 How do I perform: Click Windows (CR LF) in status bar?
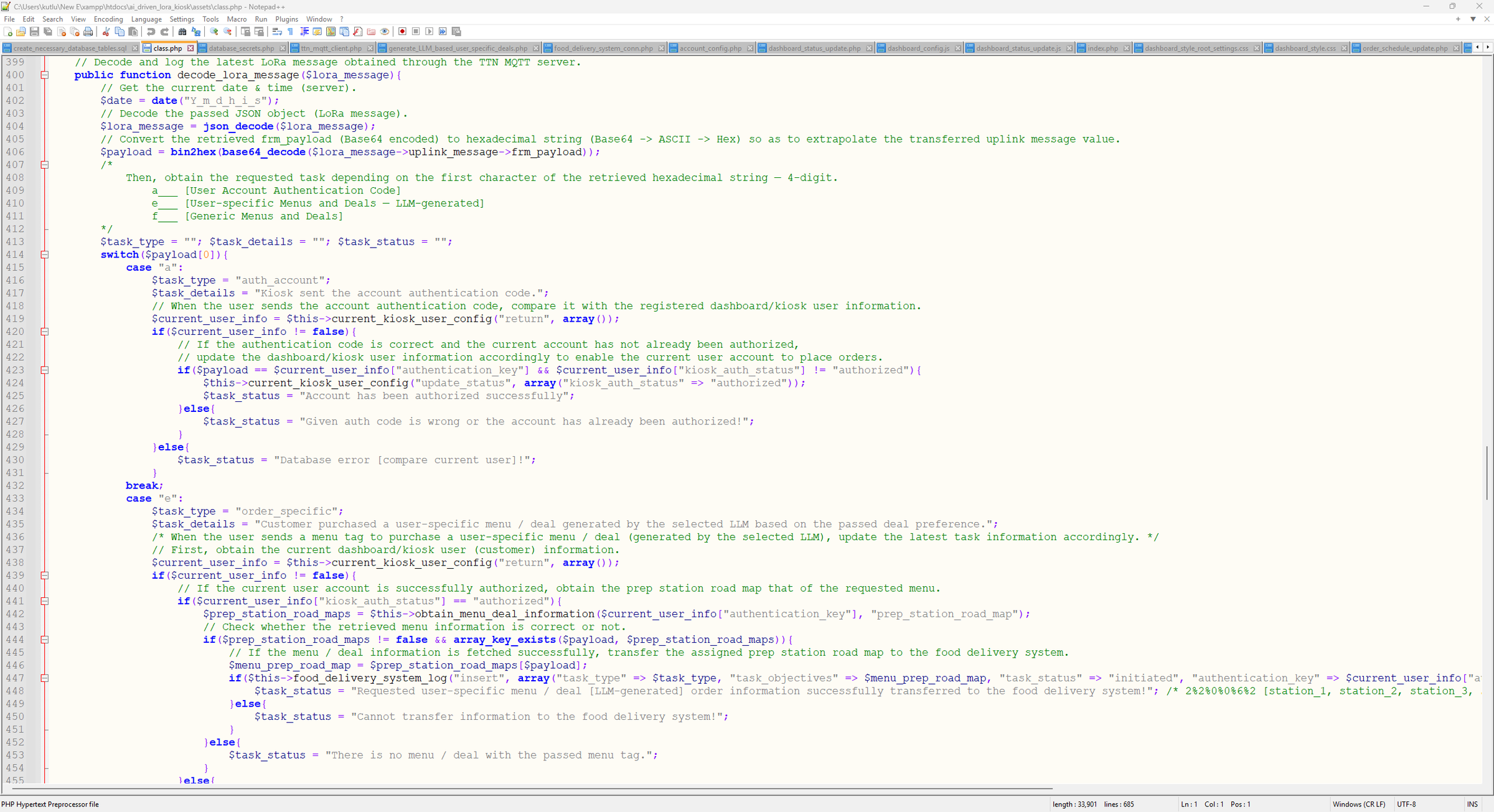pos(1359,805)
